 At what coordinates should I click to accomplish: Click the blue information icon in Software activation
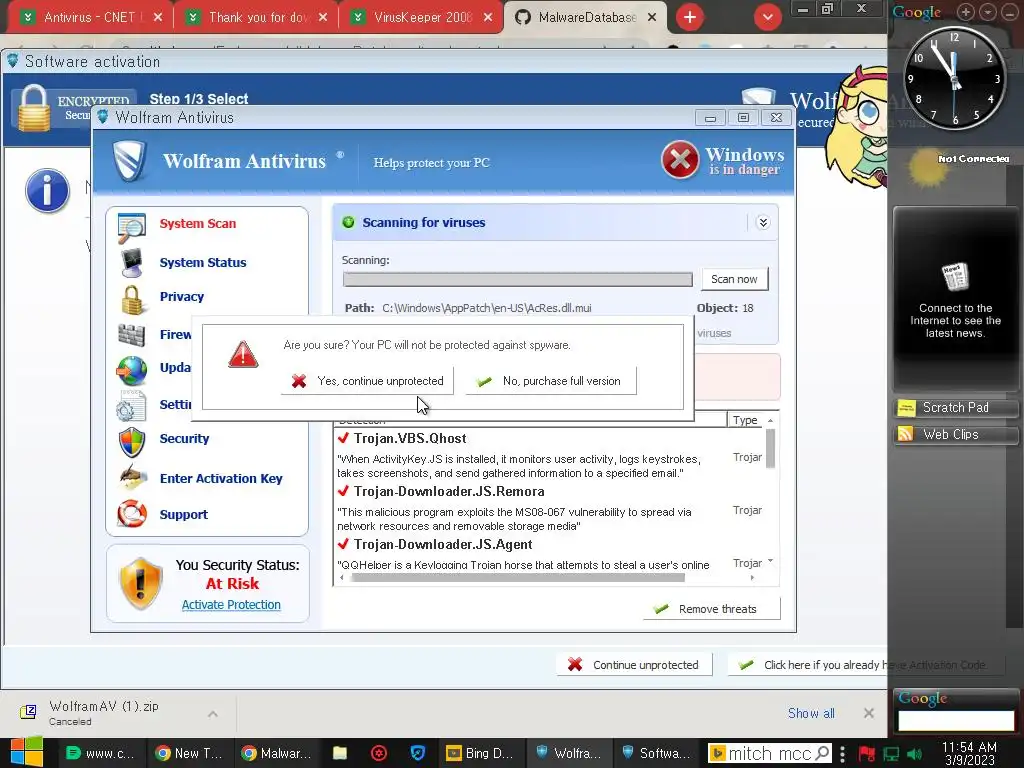pos(47,191)
